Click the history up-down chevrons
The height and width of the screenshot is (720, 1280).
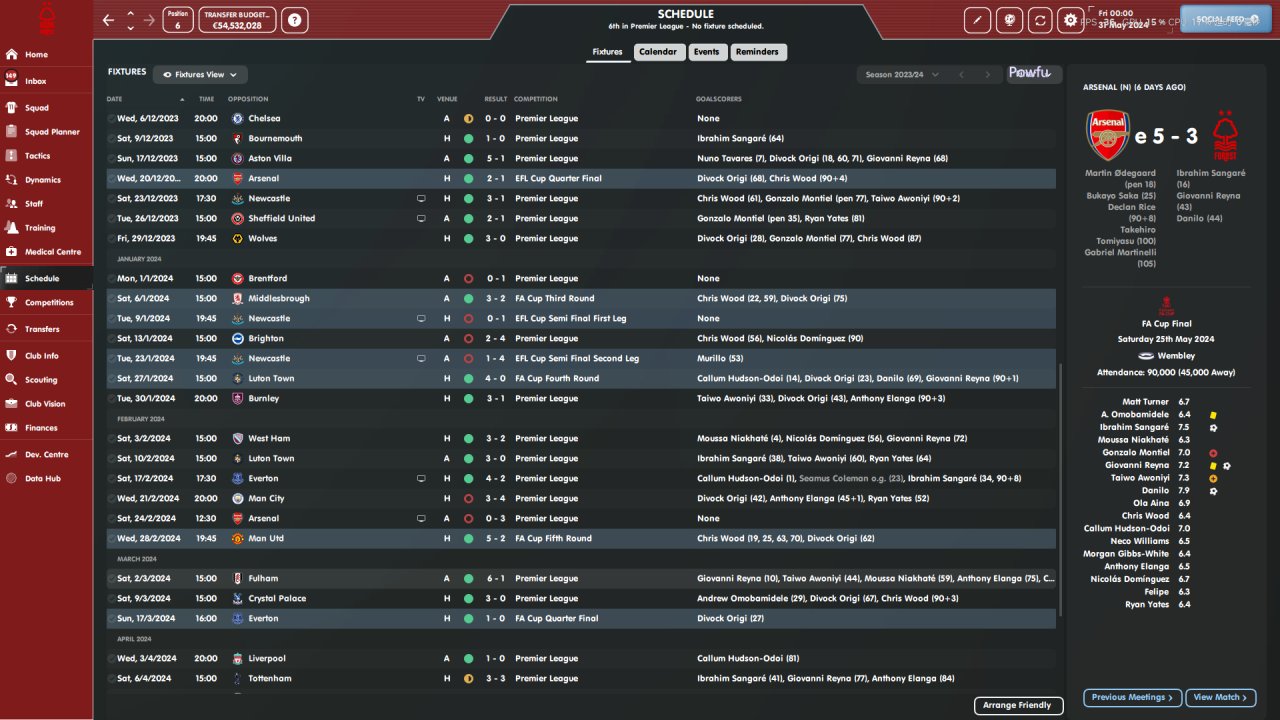(130, 19)
